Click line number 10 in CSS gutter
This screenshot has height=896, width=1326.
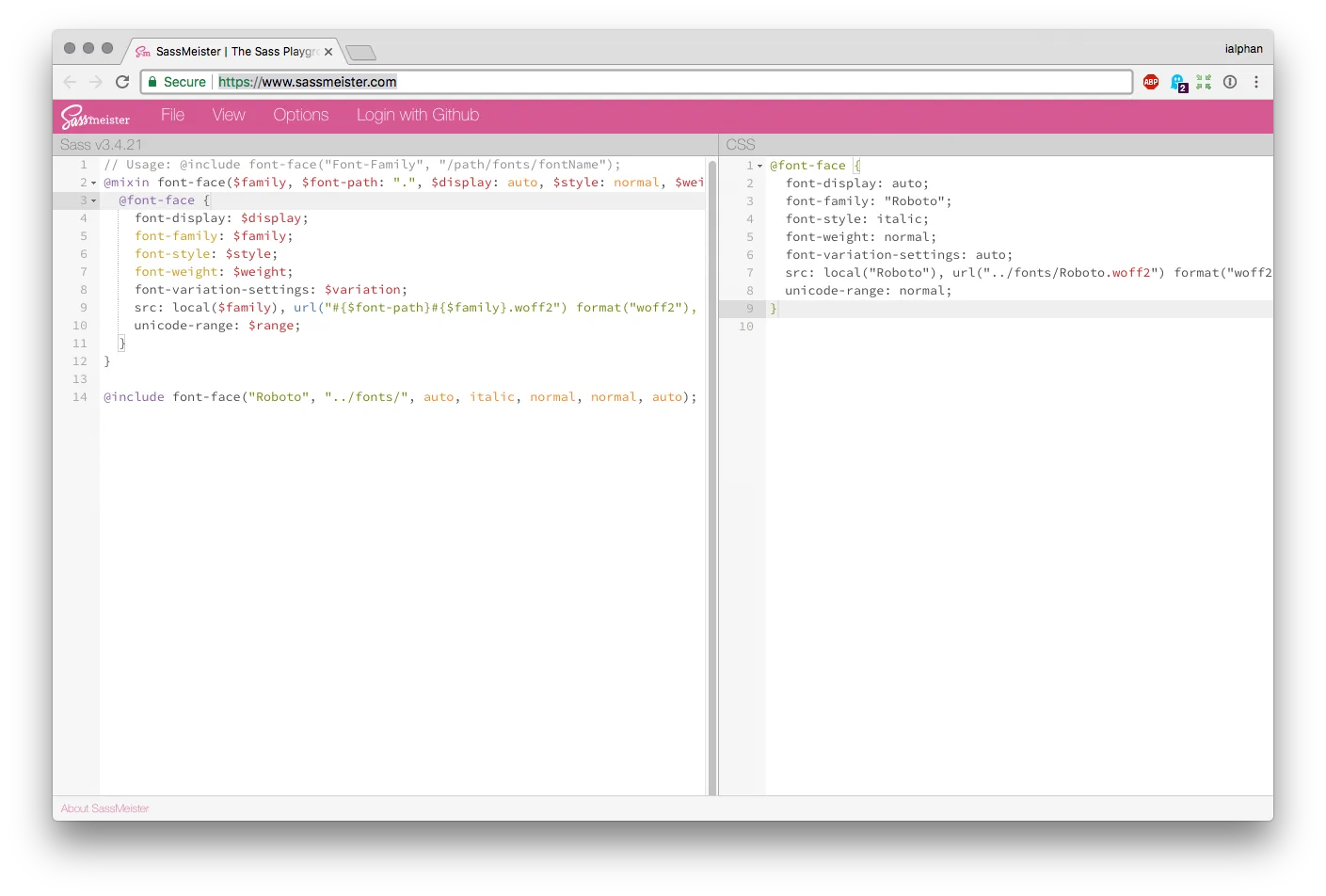[746, 327]
